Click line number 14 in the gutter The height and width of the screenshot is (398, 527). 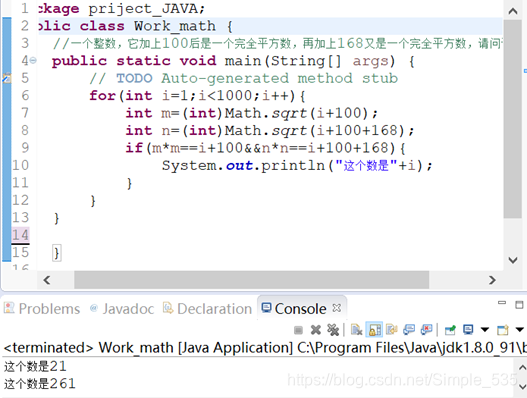click(x=20, y=235)
